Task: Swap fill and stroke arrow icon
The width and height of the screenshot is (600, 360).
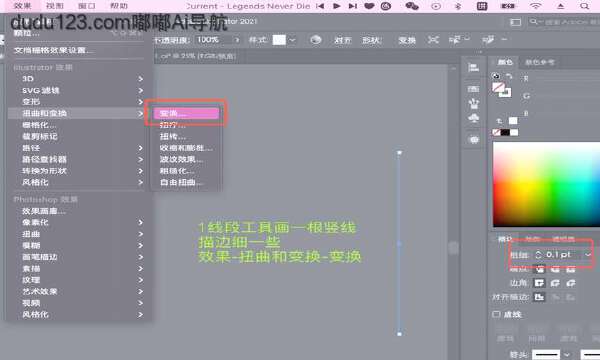Action: click(509, 76)
